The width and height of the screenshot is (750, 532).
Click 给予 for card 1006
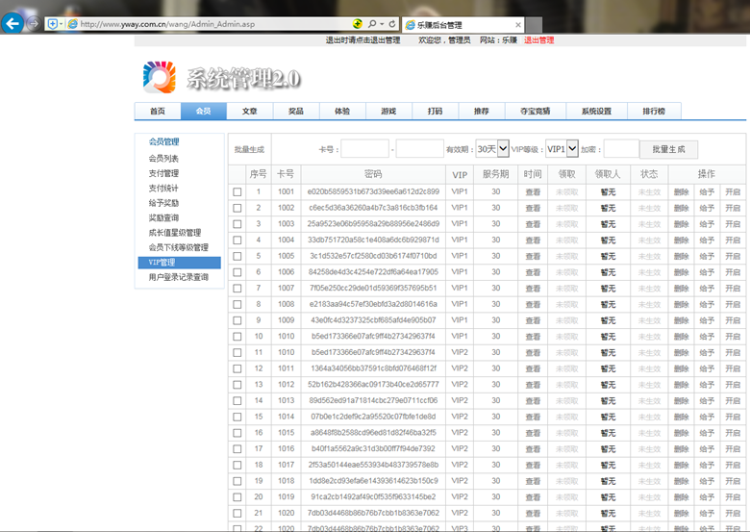pos(707,272)
